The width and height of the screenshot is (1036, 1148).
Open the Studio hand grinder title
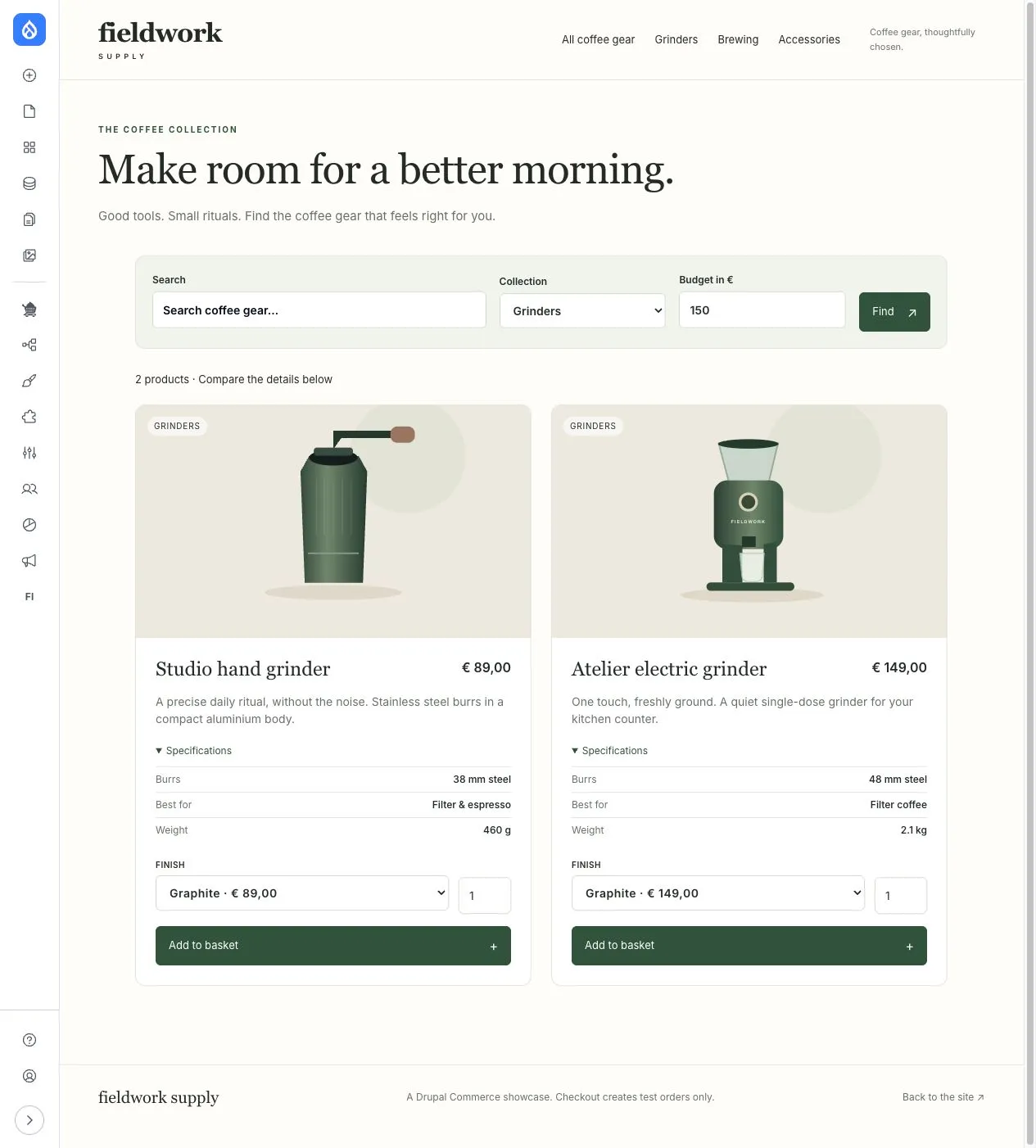[243, 669]
